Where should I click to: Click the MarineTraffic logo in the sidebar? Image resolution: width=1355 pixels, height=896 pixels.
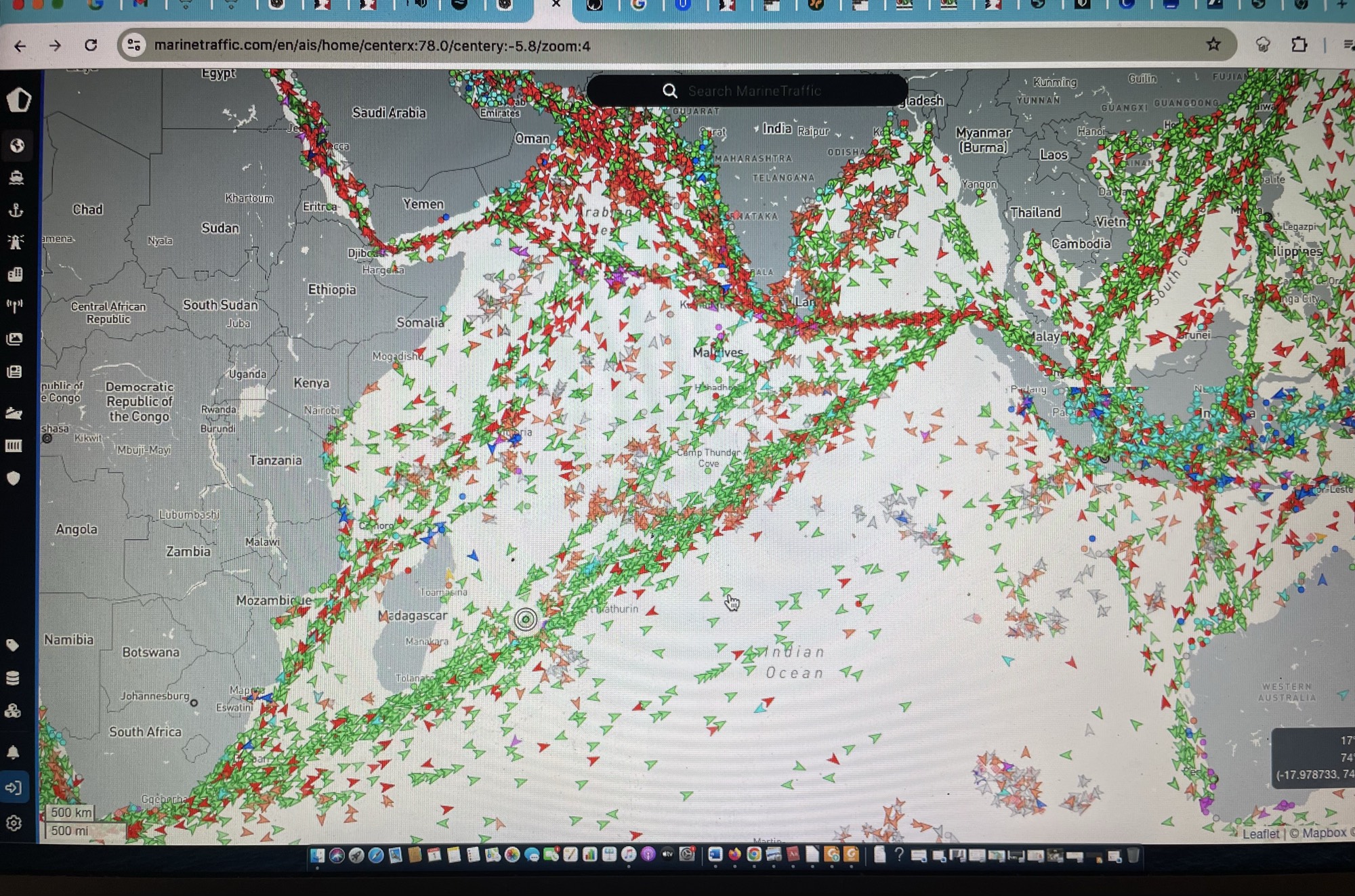tap(18, 100)
